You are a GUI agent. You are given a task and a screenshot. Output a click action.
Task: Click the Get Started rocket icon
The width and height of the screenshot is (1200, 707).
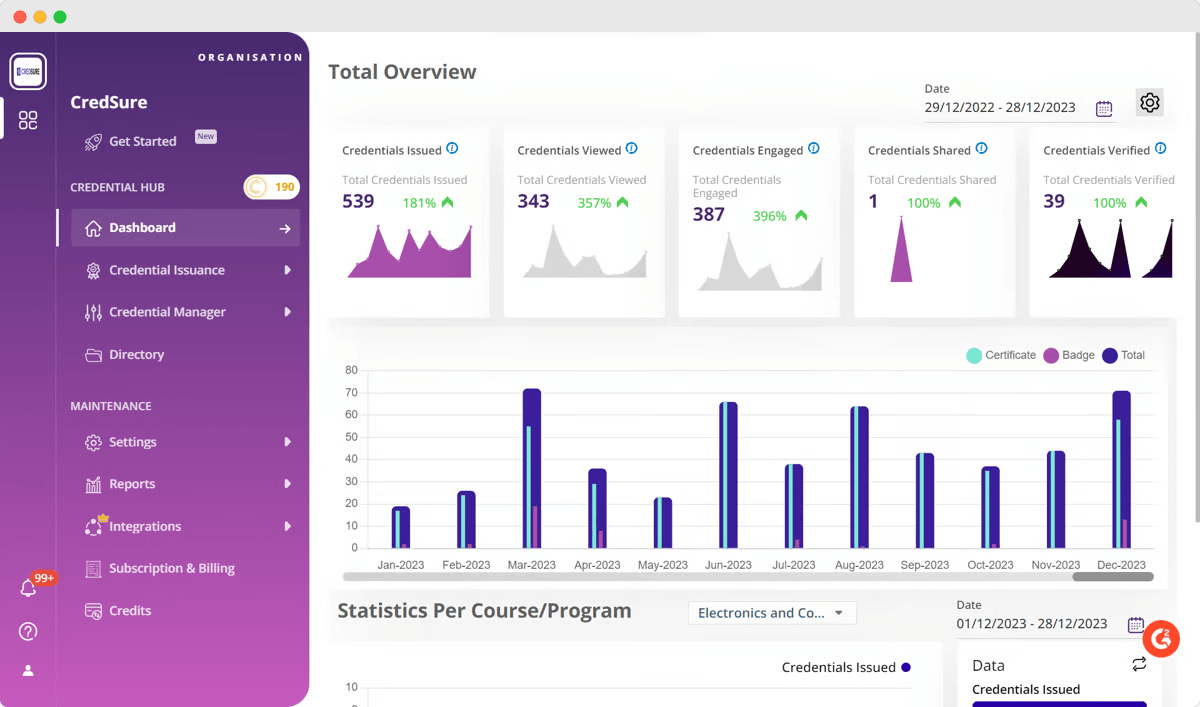click(x=93, y=142)
